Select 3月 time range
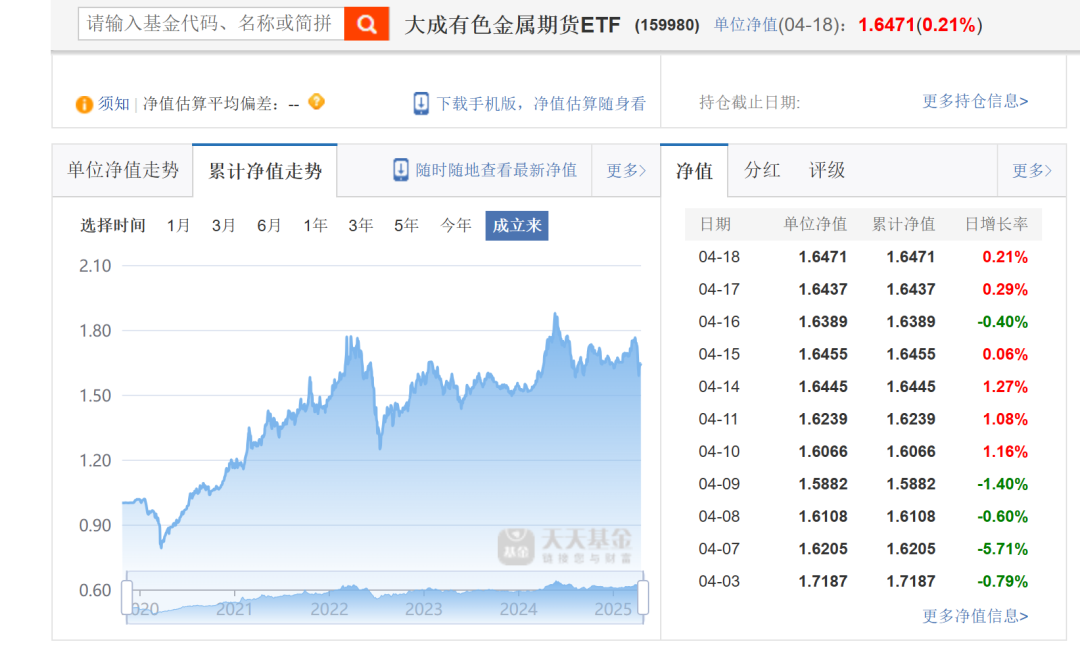 [x=224, y=226]
